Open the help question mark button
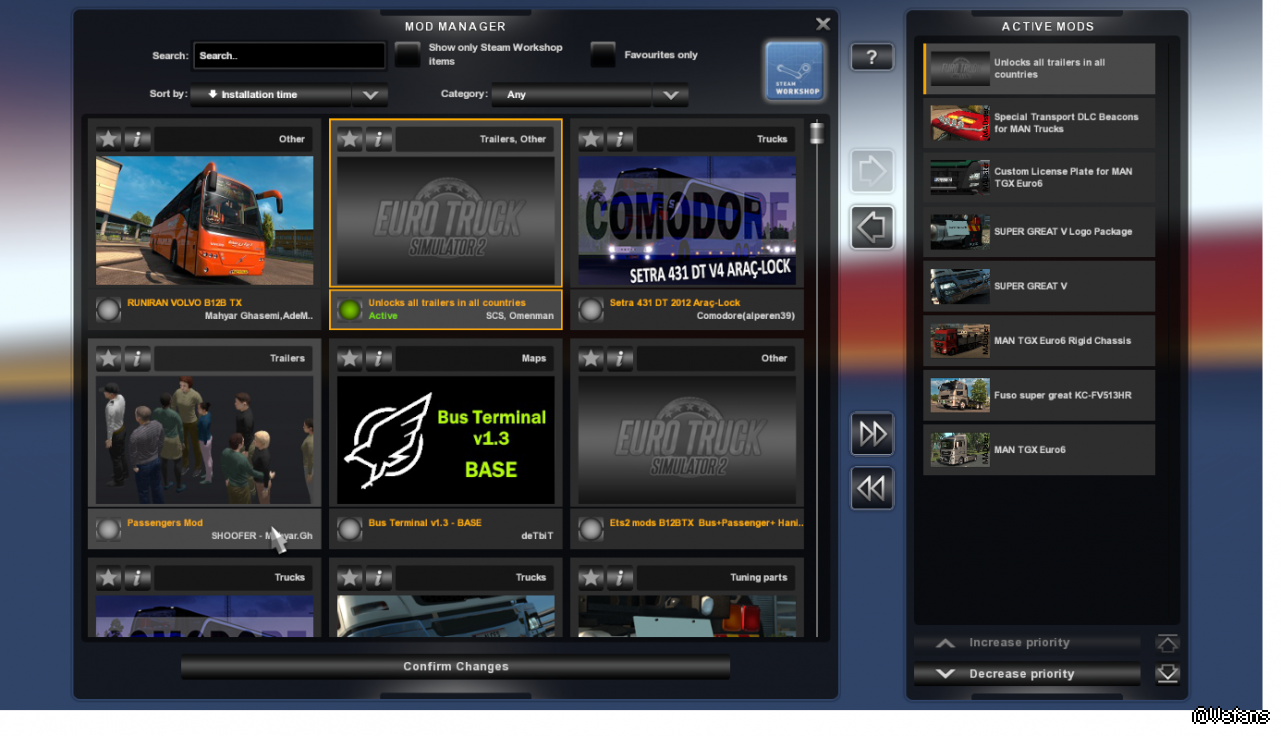1281x736 pixels. [872, 57]
